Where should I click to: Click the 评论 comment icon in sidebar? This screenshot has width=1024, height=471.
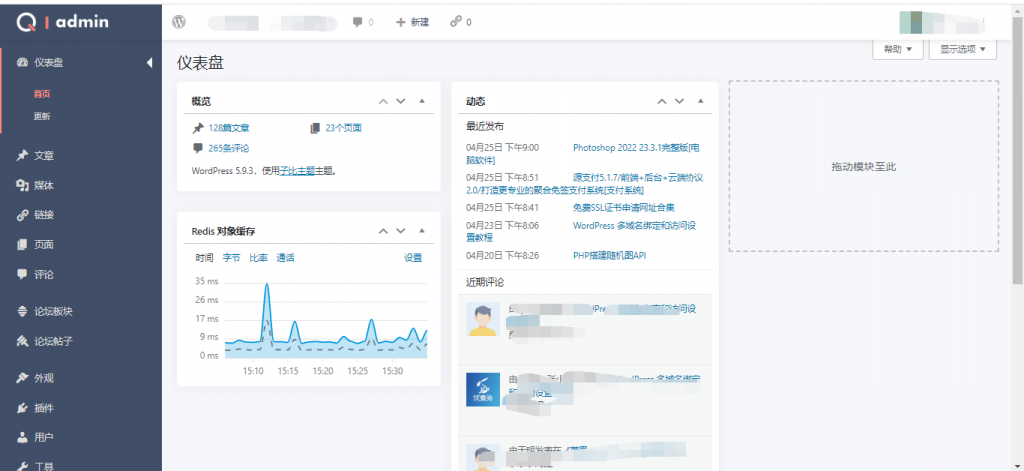pos(22,274)
